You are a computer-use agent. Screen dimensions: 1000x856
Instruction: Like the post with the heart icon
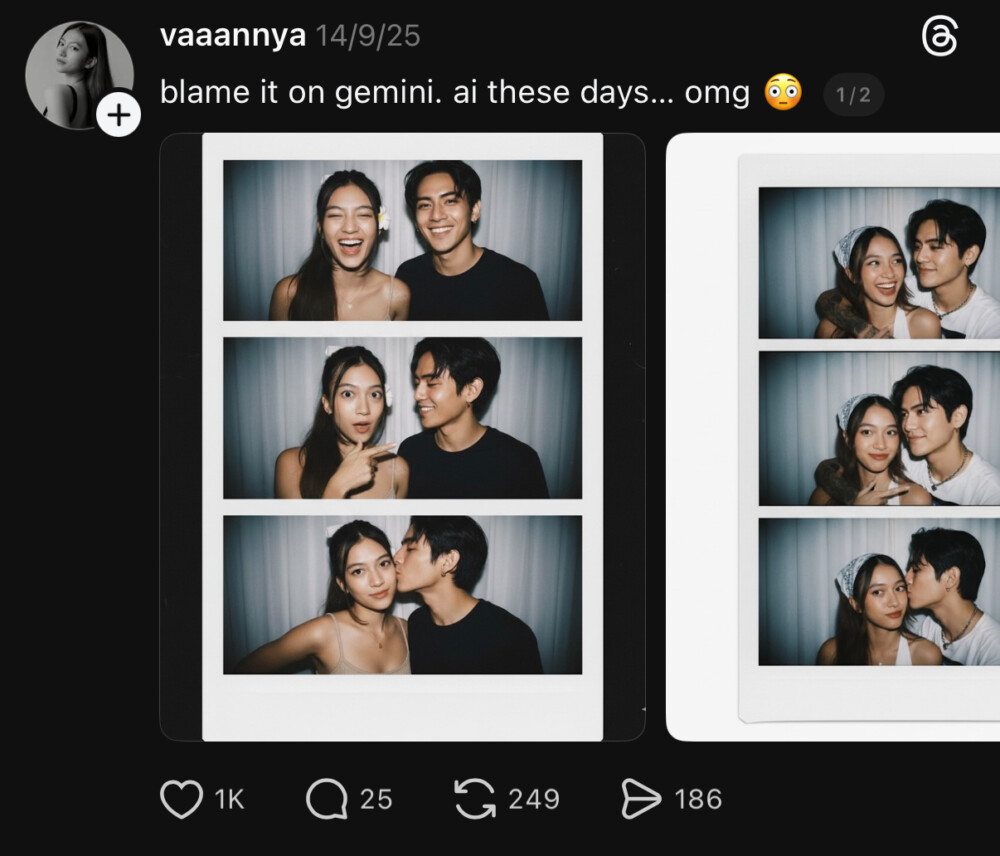pos(181,799)
